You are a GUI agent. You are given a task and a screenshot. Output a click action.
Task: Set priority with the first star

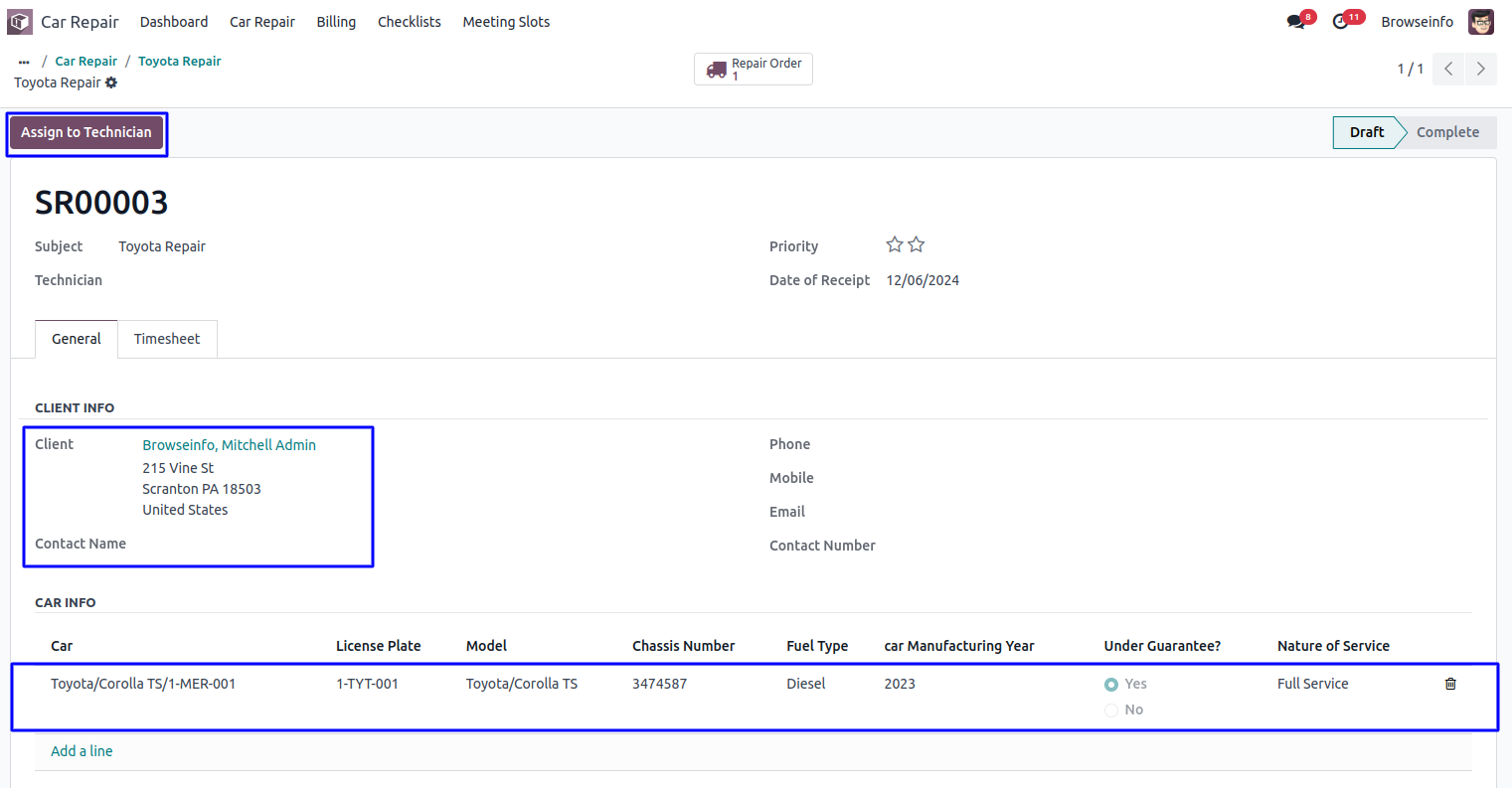coord(895,245)
